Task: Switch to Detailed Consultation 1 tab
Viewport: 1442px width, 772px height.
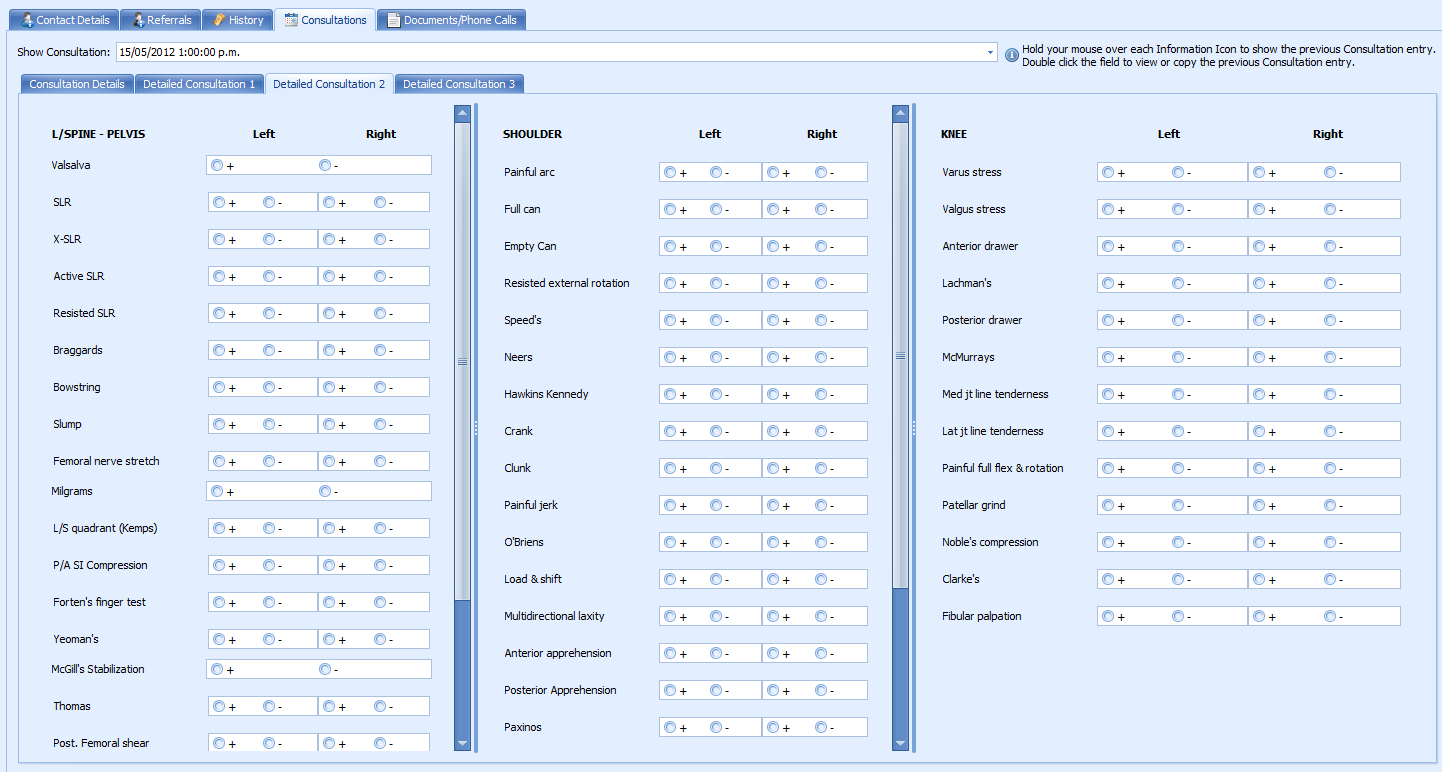Action: (x=199, y=84)
